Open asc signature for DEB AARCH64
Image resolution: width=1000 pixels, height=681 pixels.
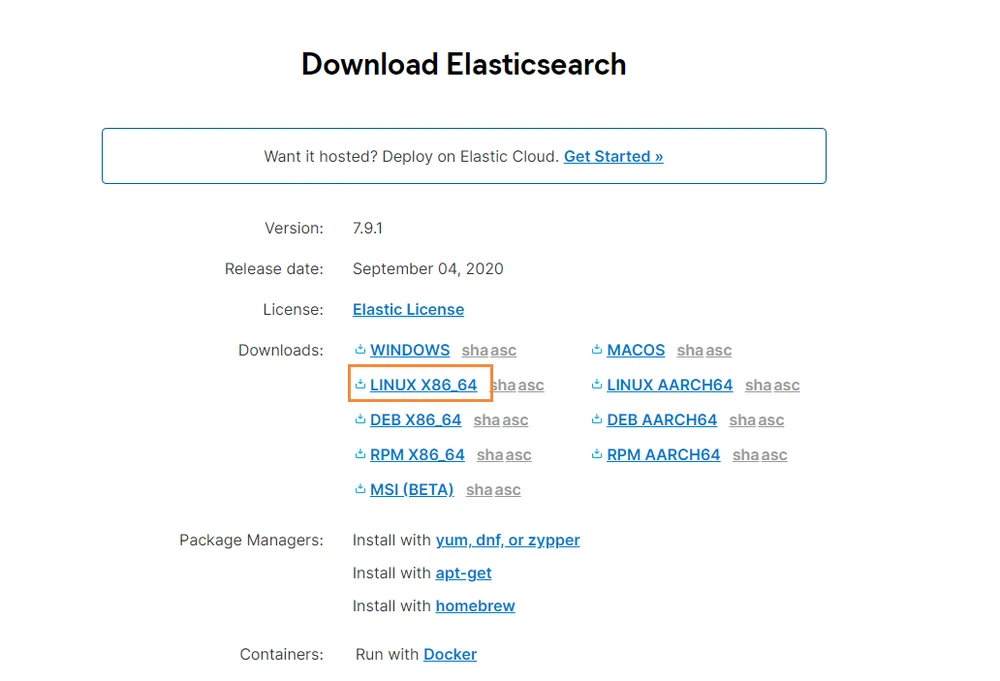tap(770, 420)
